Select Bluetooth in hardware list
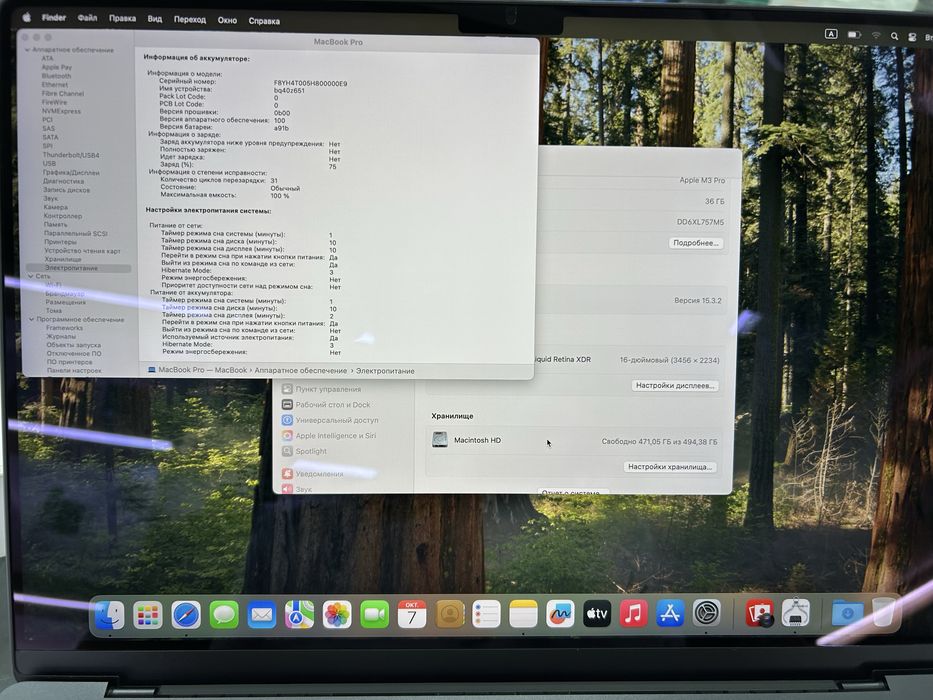The image size is (933, 700). [57, 76]
